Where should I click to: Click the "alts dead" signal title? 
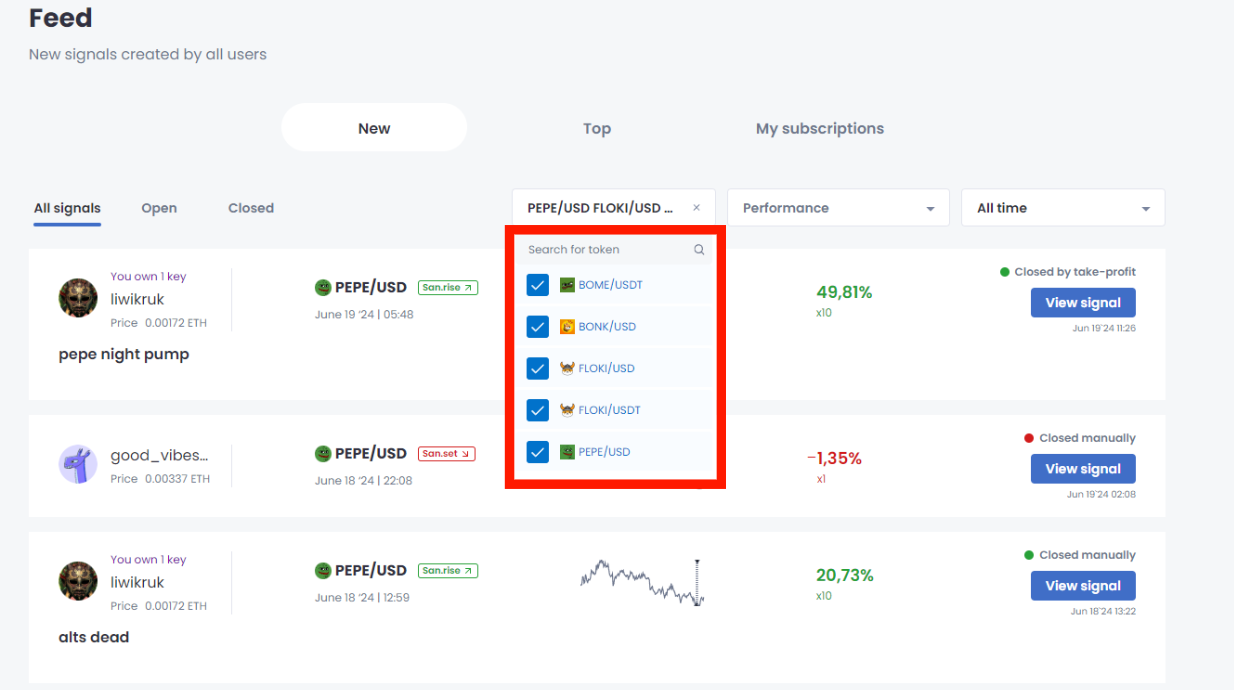[x=94, y=637]
